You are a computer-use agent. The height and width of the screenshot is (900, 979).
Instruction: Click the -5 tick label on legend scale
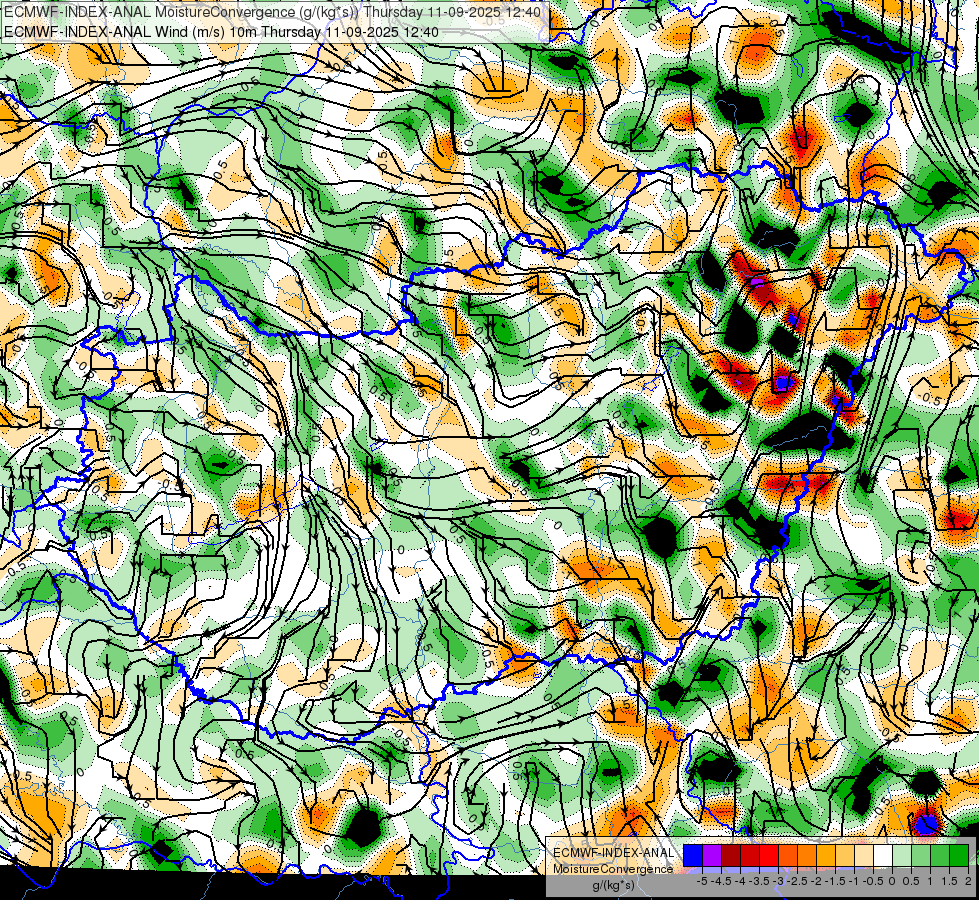point(702,881)
